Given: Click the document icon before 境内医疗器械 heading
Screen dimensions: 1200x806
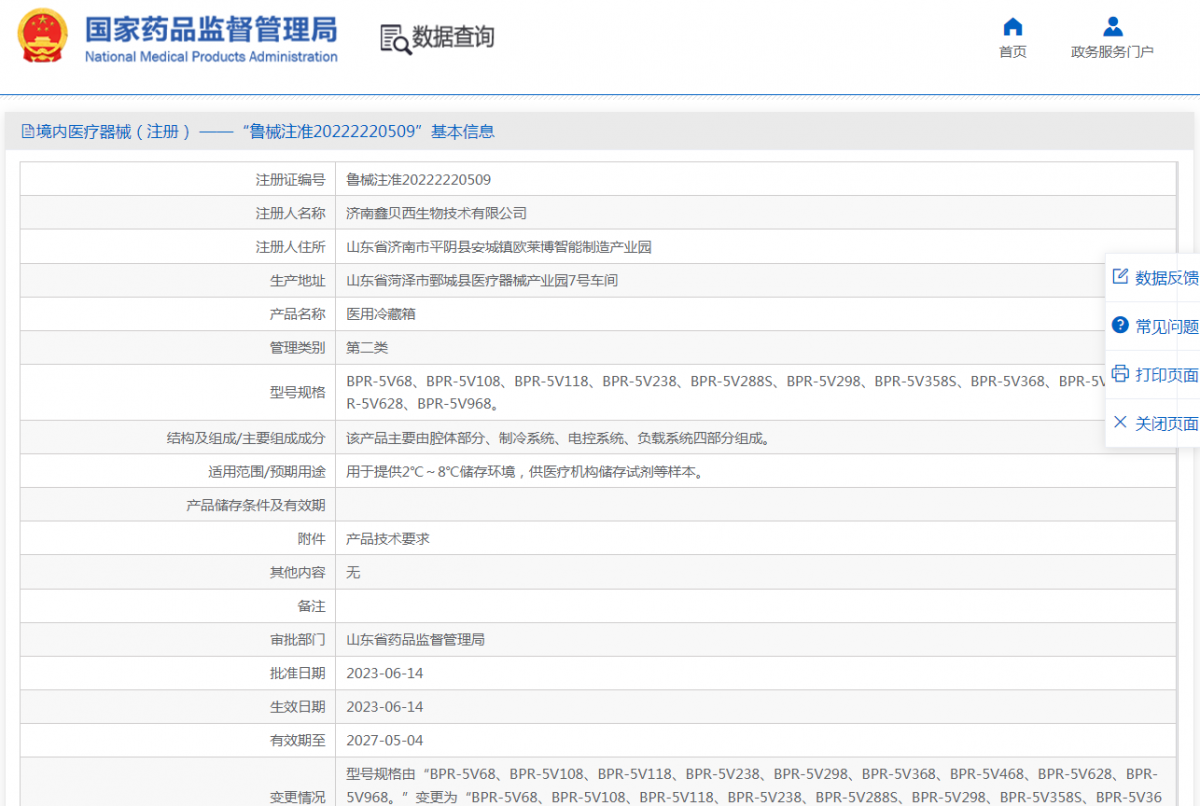Looking at the screenshot, I should pyautogui.click(x=27, y=131).
